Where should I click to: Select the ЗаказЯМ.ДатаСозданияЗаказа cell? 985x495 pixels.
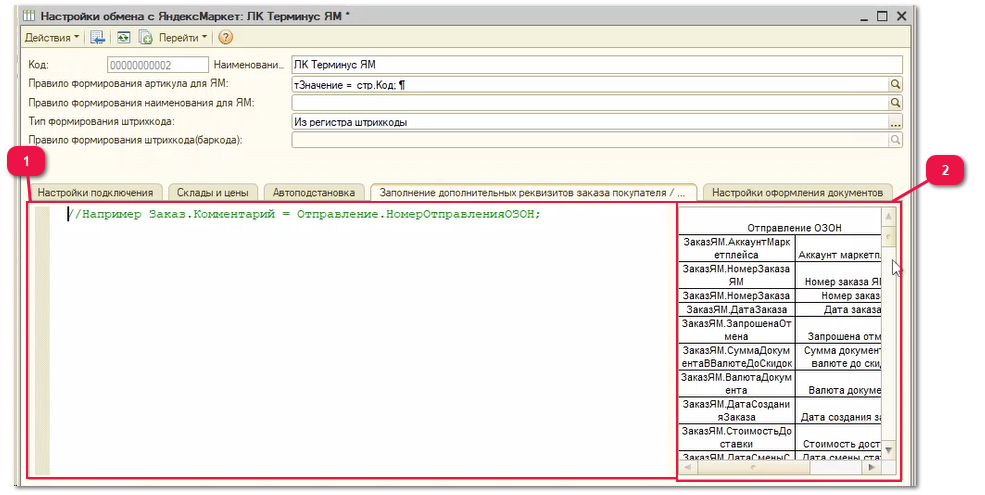736,411
